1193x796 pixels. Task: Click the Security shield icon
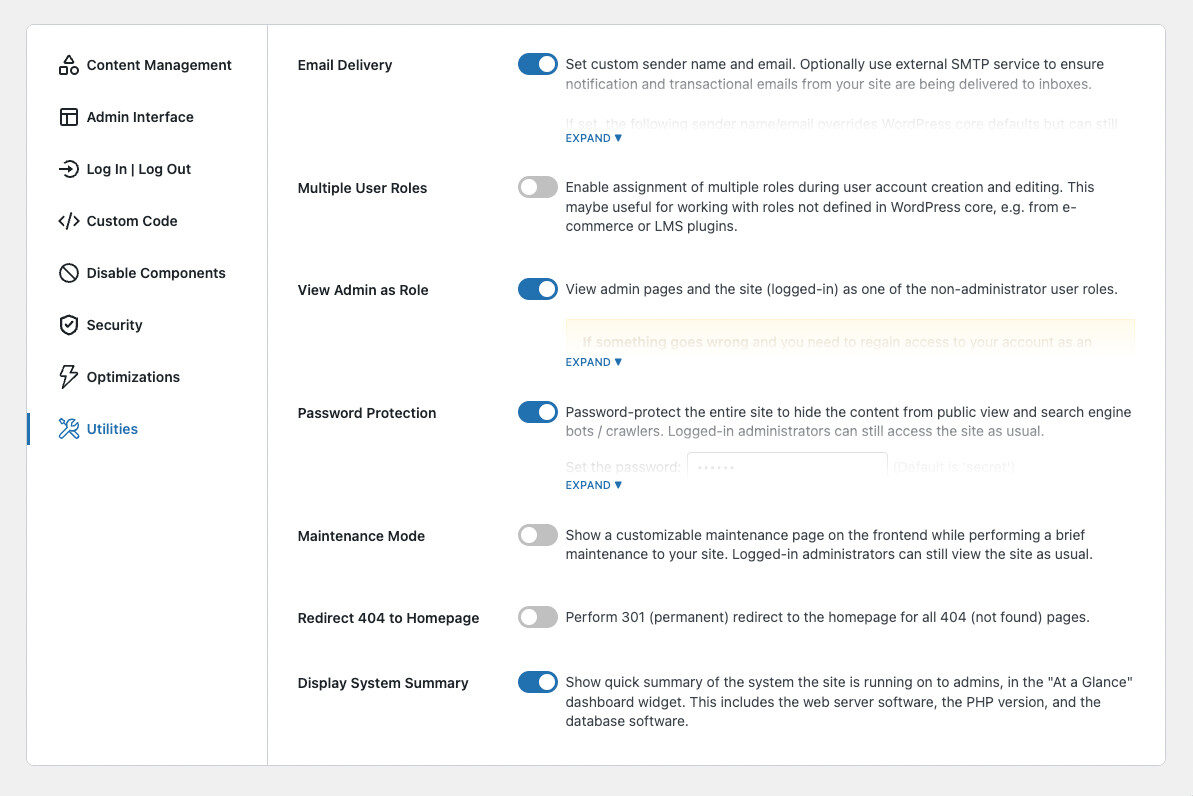coord(68,324)
